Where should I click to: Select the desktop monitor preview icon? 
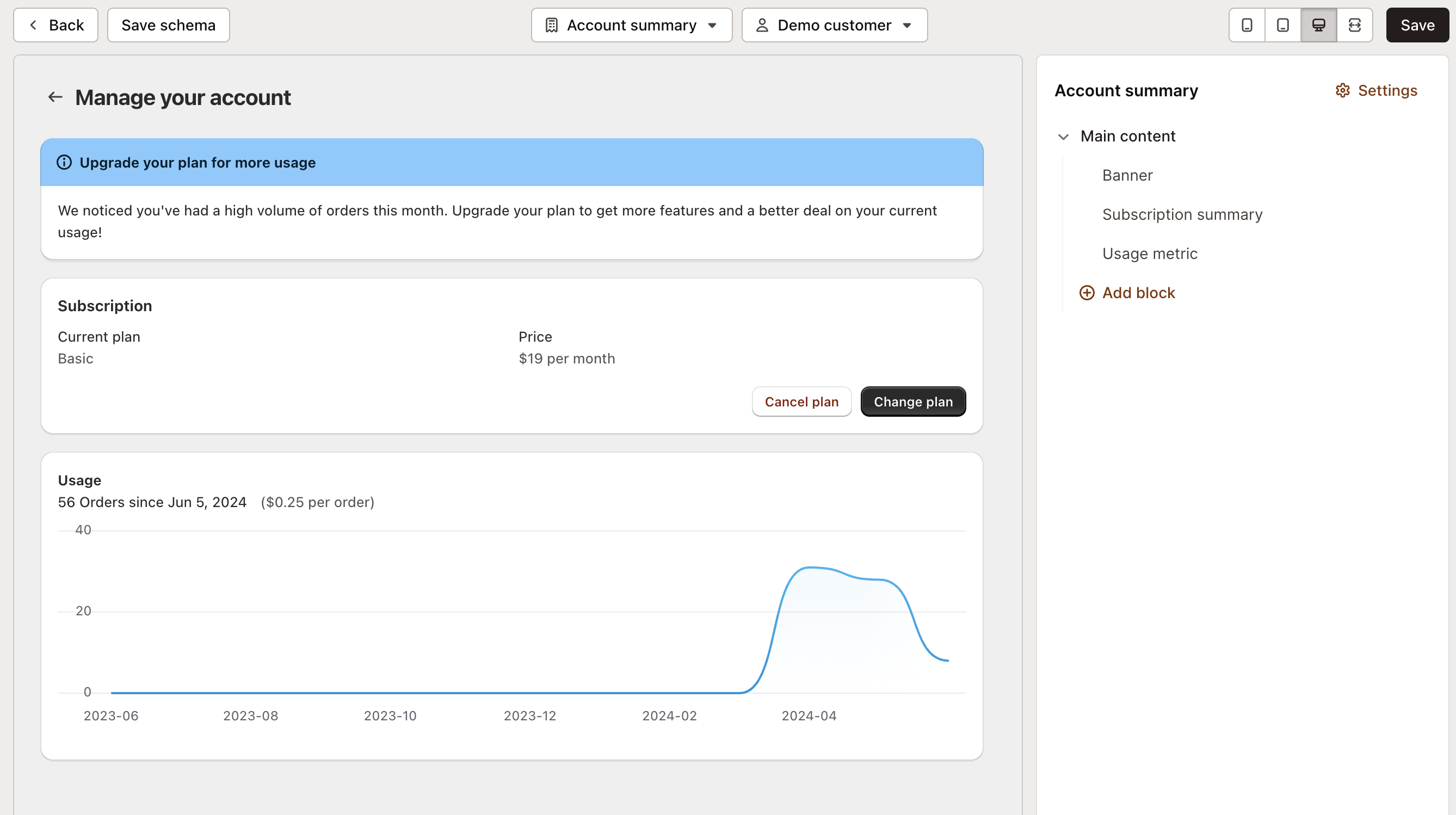1318,25
